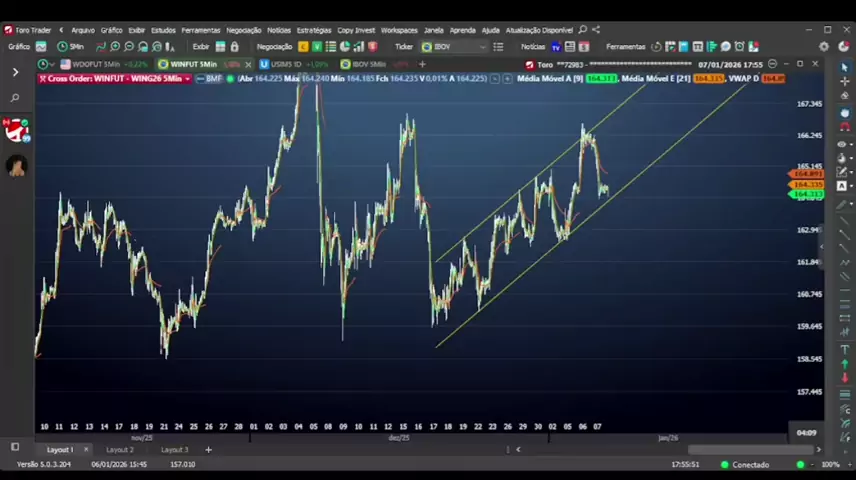This screenshot has width=856, height=480.
Task: Click the padlock icon in the toolbar
Action: 235,46
